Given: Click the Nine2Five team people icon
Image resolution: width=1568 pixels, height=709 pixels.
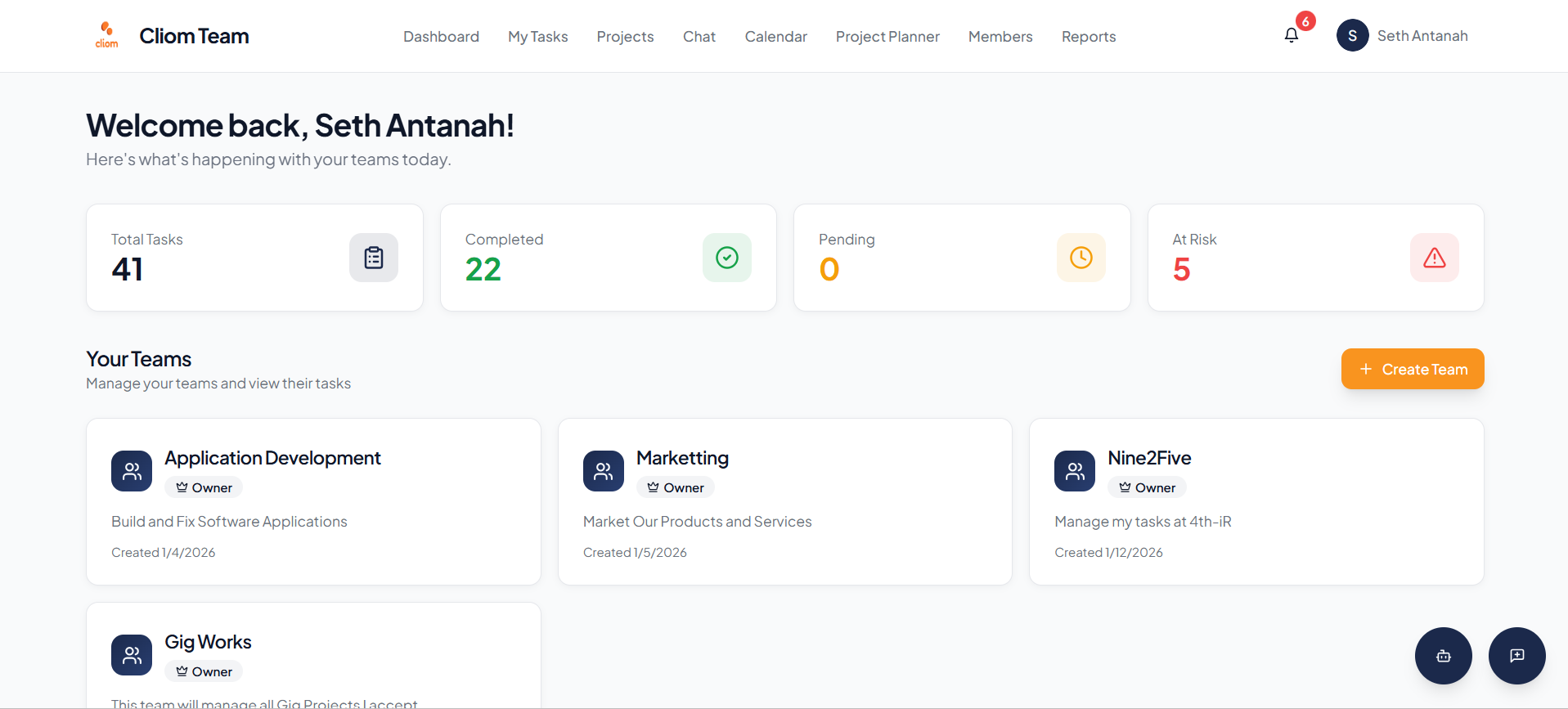Looking at the screenshot, I should pos(1075,471).
